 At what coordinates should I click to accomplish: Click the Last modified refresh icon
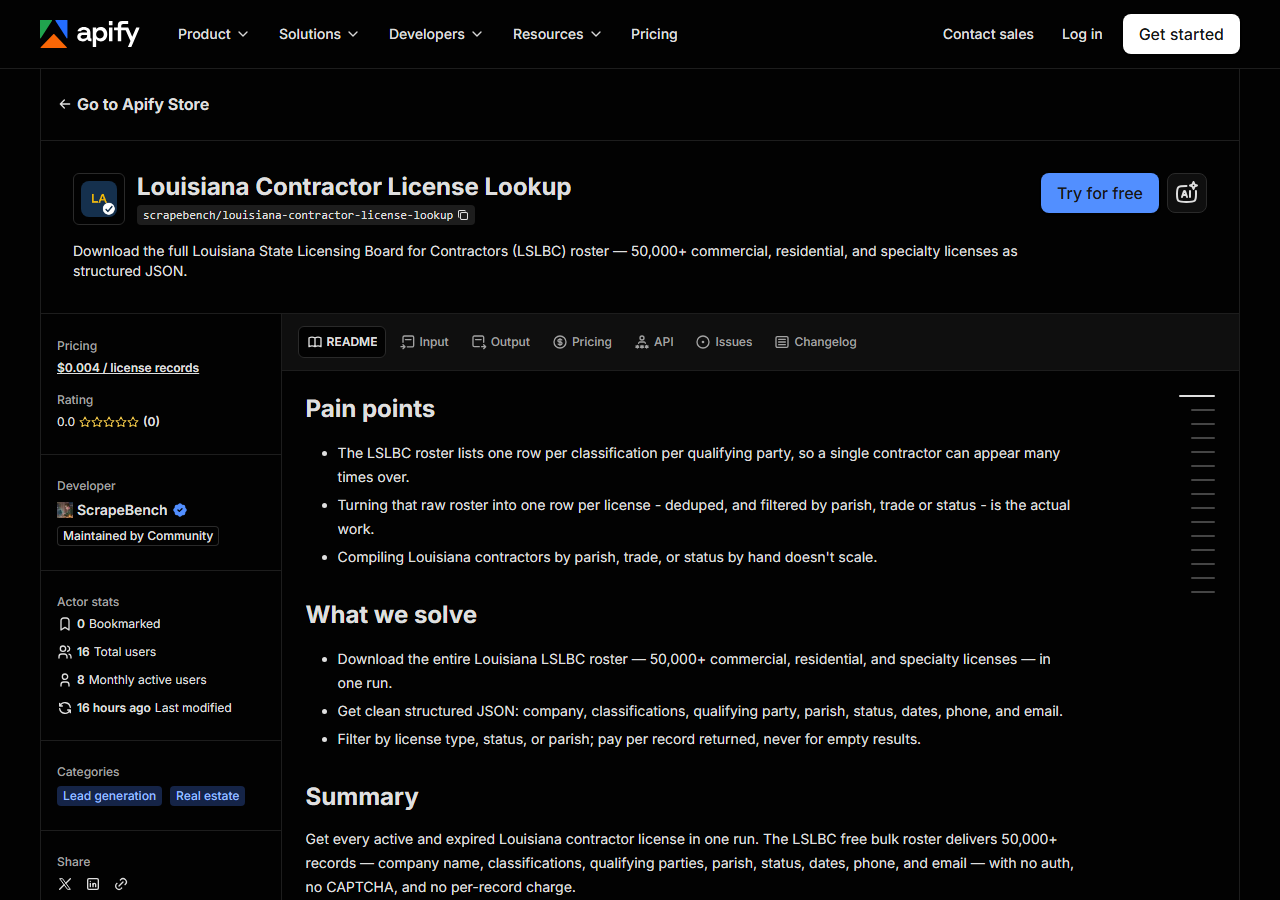coord(65,708)
